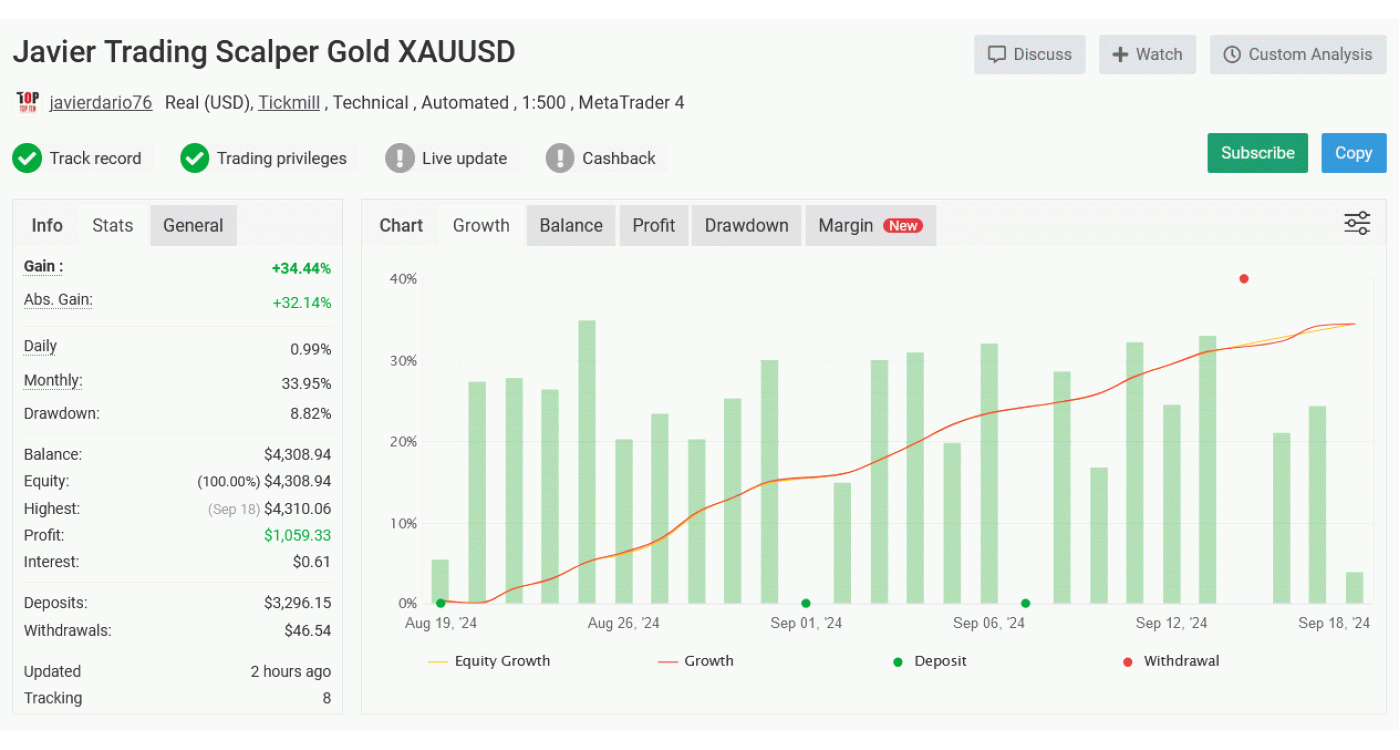Screen dimensions: 1400x750
Task: Click the Trading privileges checkmark icon
Action: point(194,158)
